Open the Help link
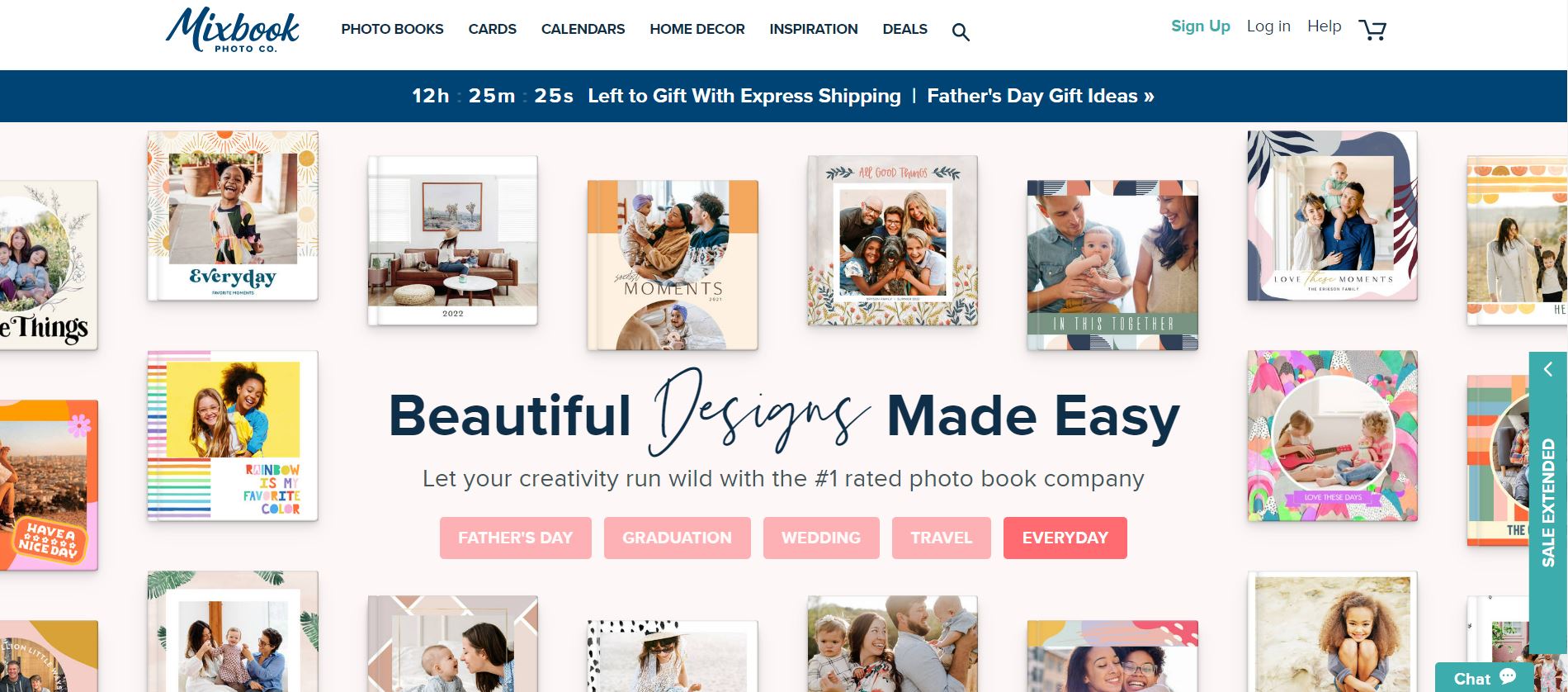Image resolution: width=1568 pixels, height=692 pixels. point(1325,26)
